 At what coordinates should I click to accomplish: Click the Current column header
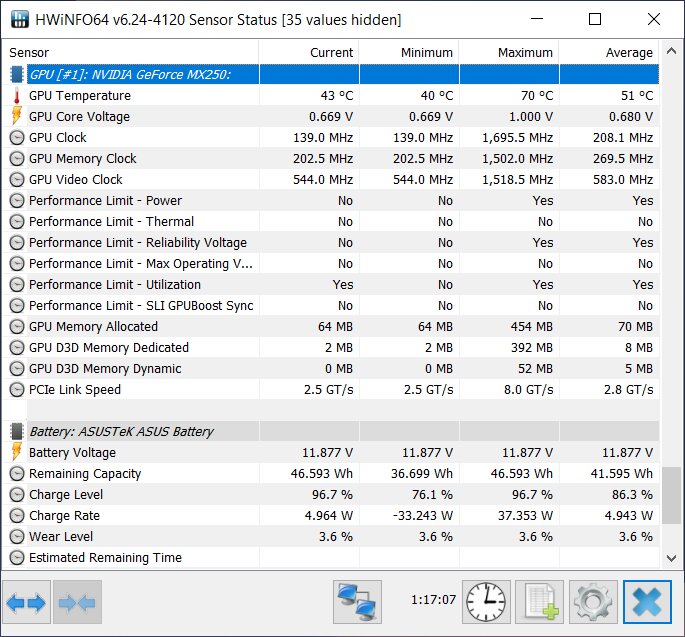(309, 52)
